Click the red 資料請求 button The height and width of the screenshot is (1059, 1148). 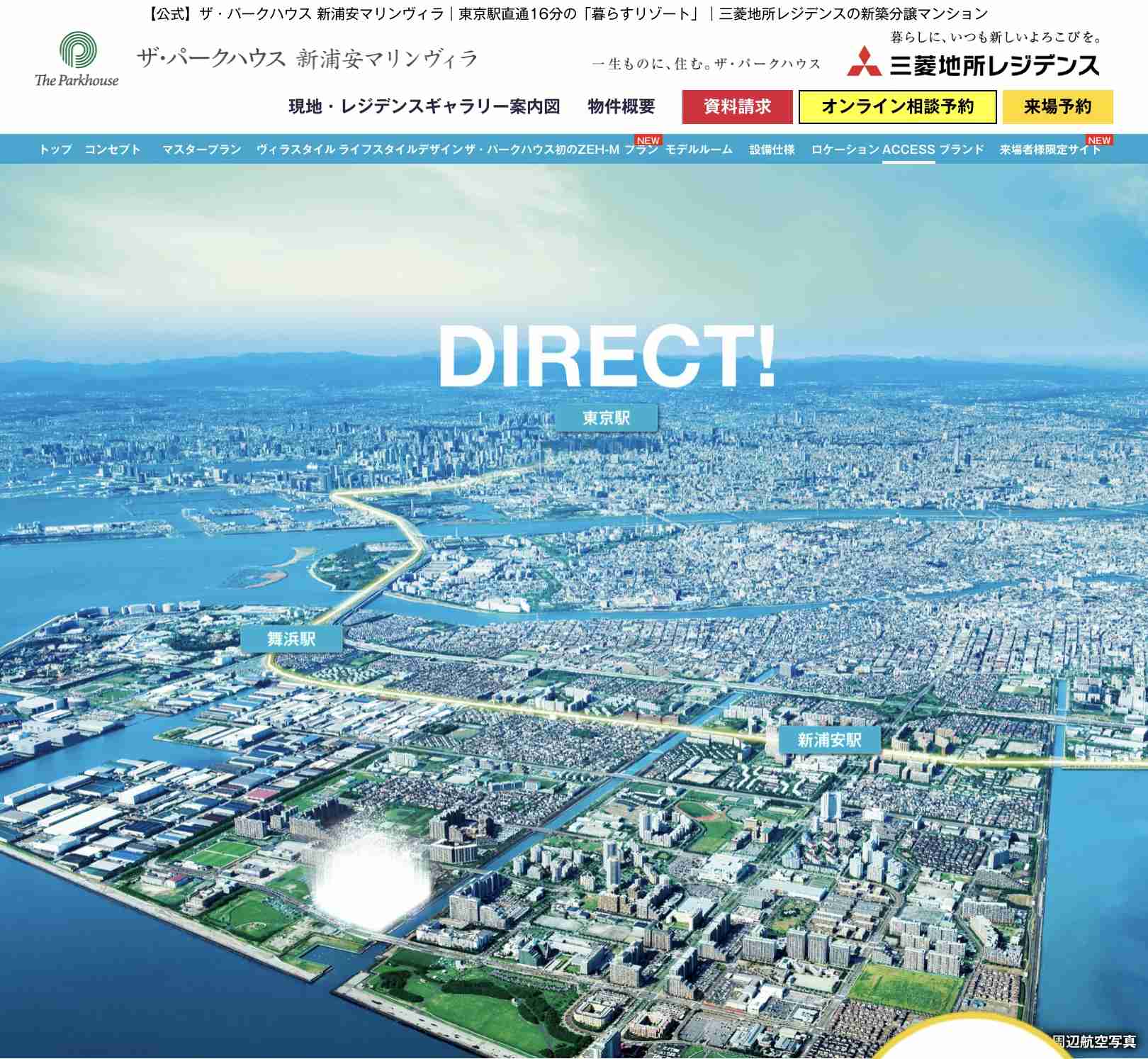click(737, 107)
